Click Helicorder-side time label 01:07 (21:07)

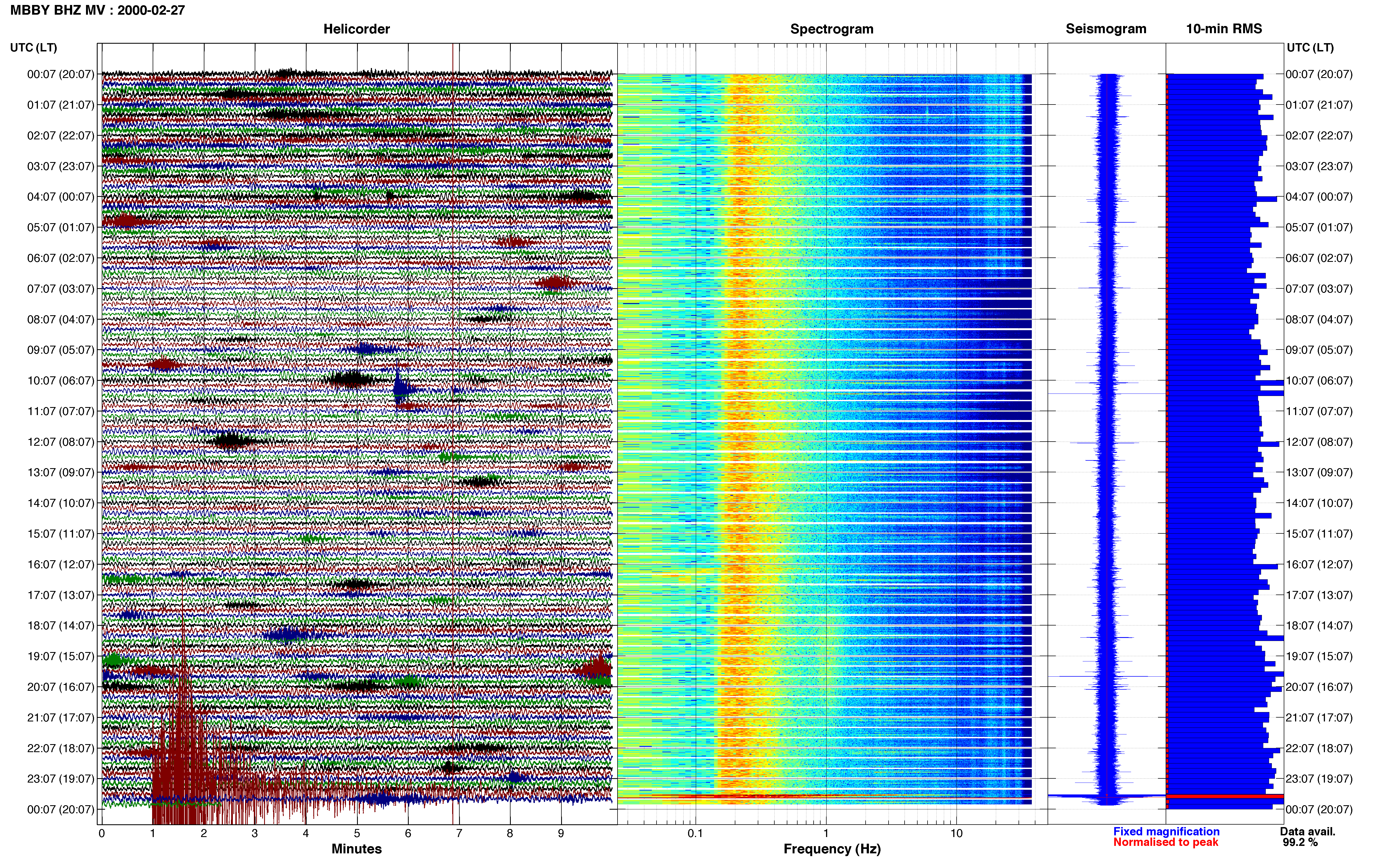(x=61, y=105)
